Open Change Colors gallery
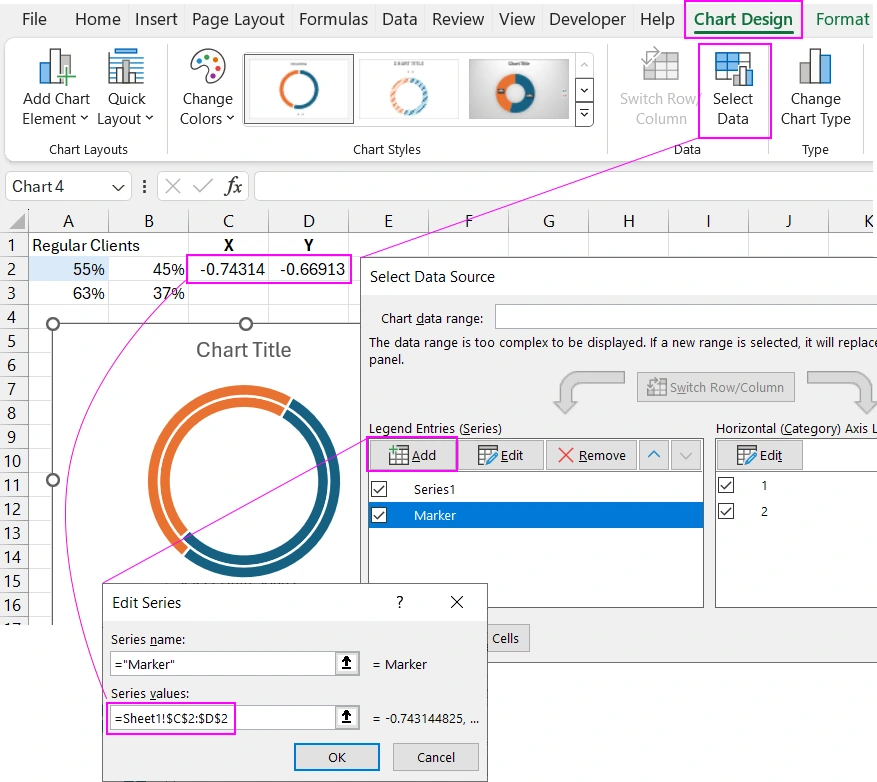 [x=206, y=85]
